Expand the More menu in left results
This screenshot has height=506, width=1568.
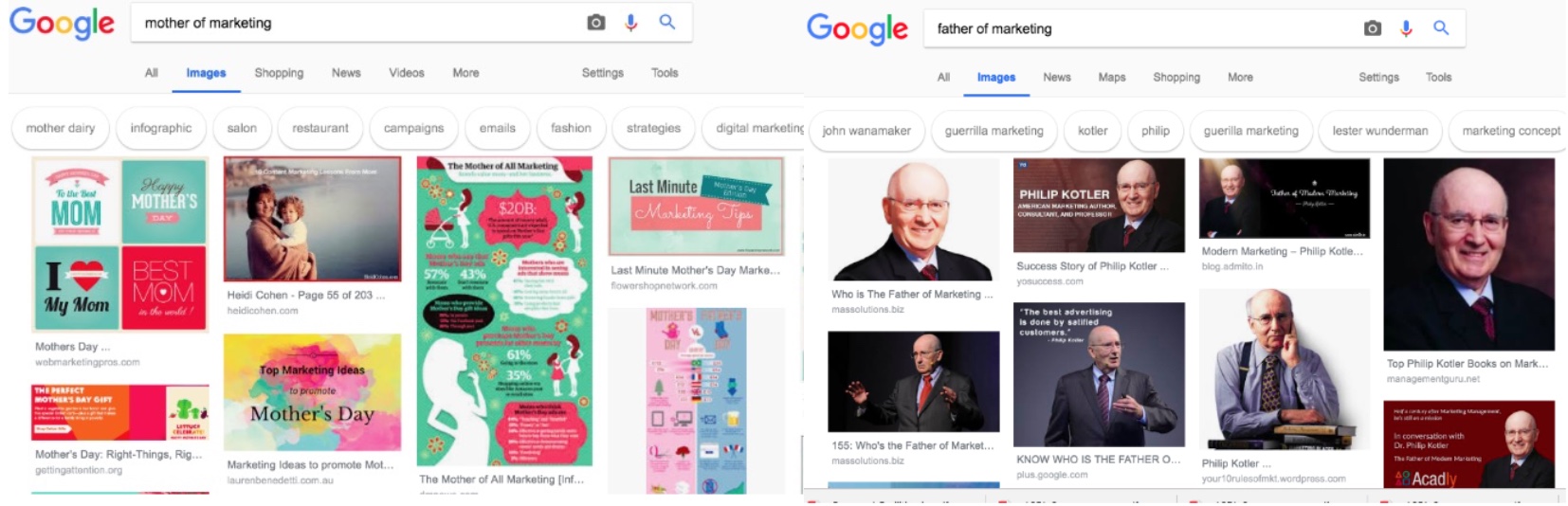tap(465, 73)
